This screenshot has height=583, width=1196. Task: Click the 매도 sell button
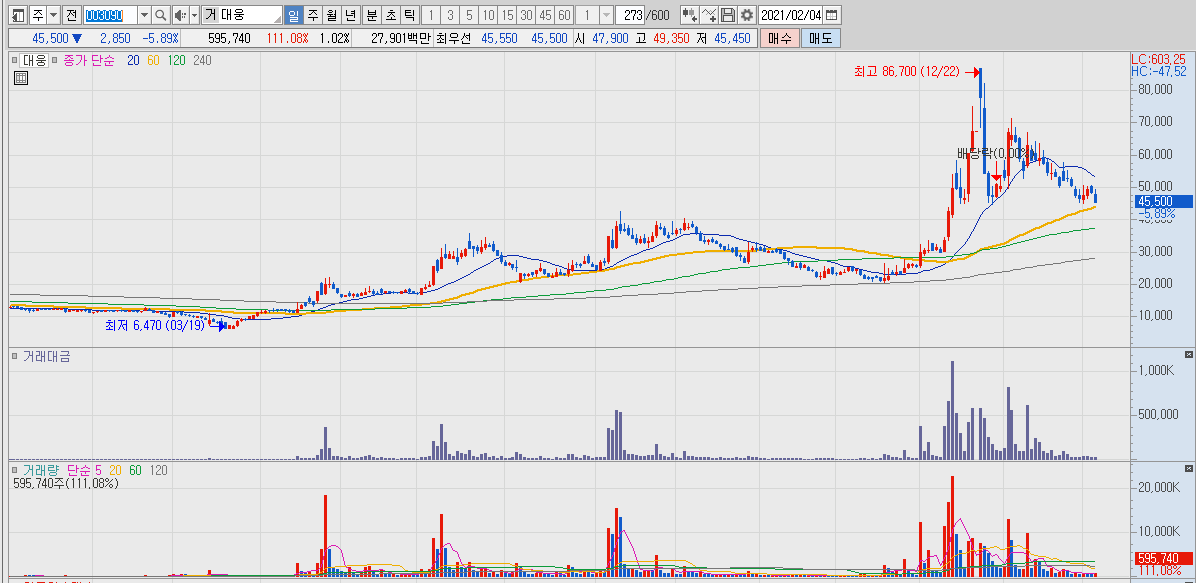[x=820, y=38]
